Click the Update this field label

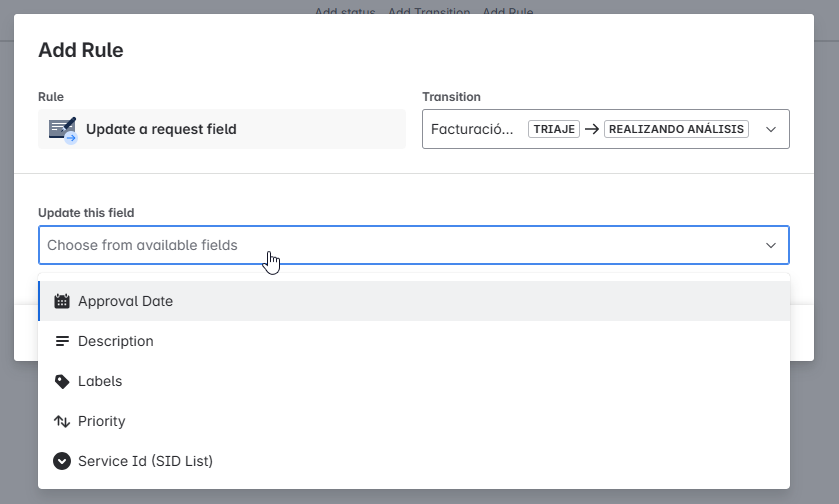coord(86,213)
